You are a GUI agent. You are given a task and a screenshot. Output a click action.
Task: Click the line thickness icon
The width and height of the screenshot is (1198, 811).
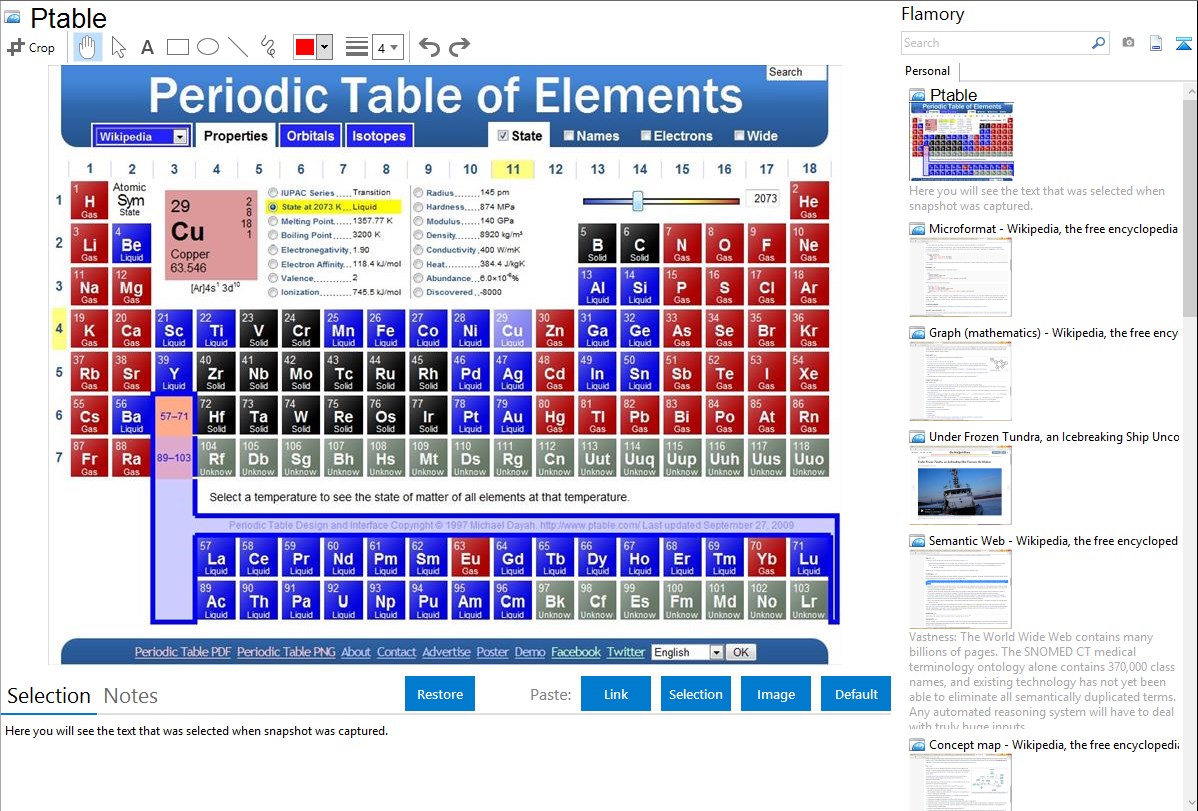point(357,47)
